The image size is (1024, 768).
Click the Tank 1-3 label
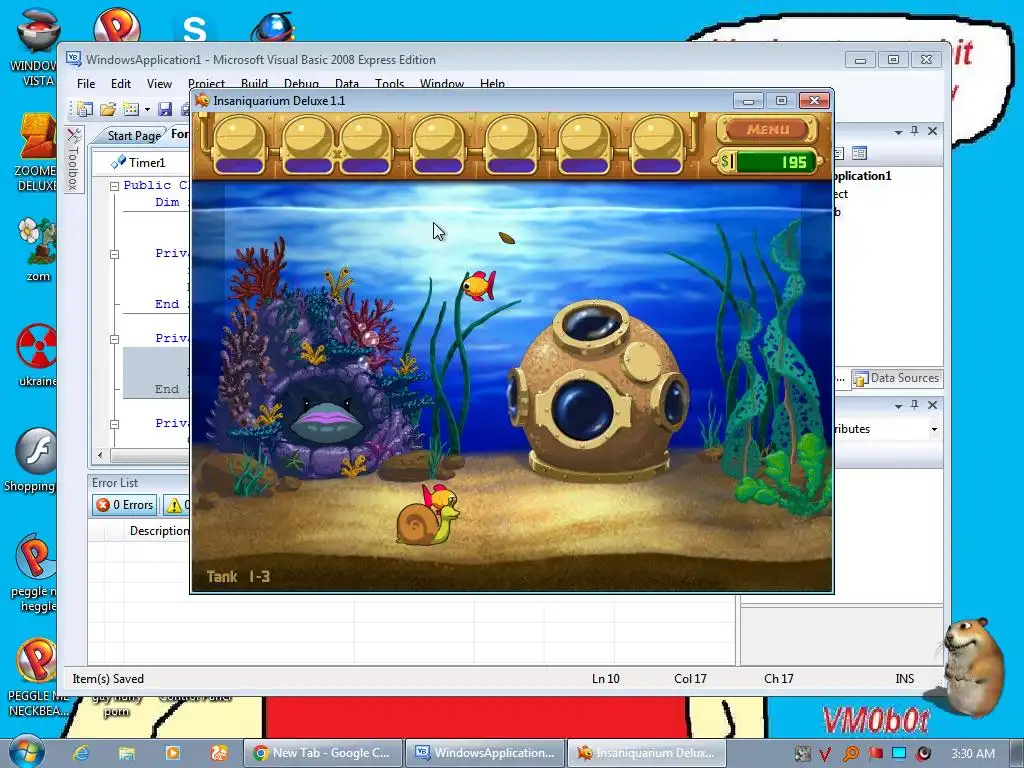pyautogui.click(x=238, y=577)
